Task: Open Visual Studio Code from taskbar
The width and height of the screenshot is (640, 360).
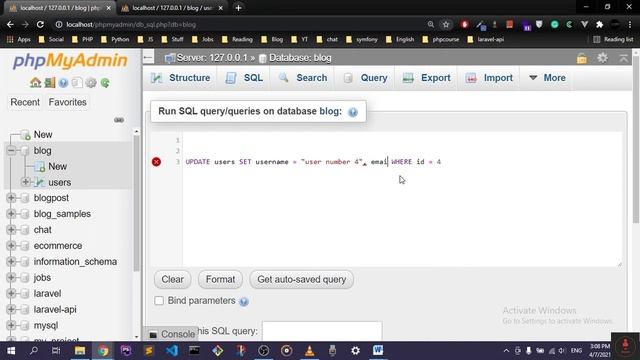Action: point(172,350)
